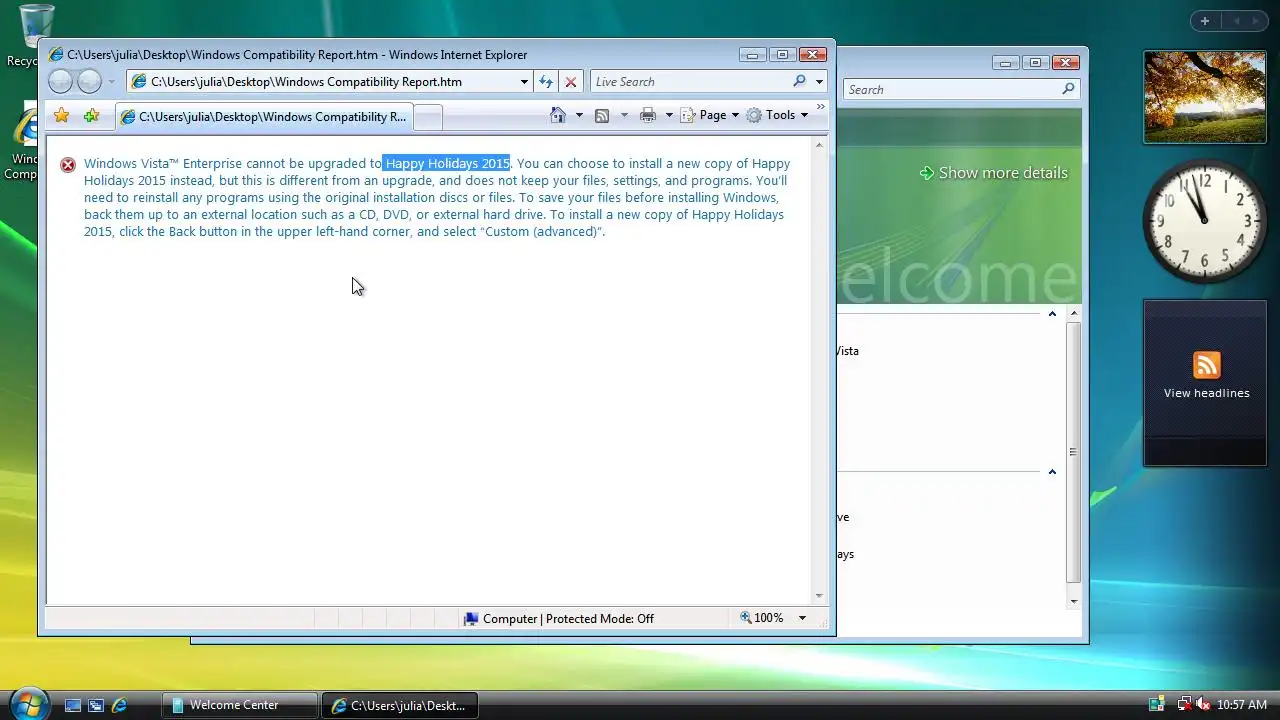Viewport: 1280px width, 720px height.
Task: Open the Windows Start orb
Action: [x=28, y=704]
